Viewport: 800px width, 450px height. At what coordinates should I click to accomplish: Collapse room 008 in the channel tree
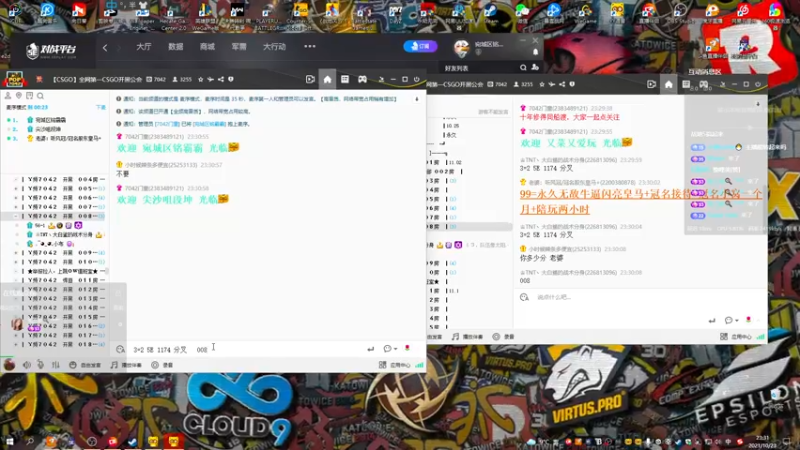(x=16, y=216)
